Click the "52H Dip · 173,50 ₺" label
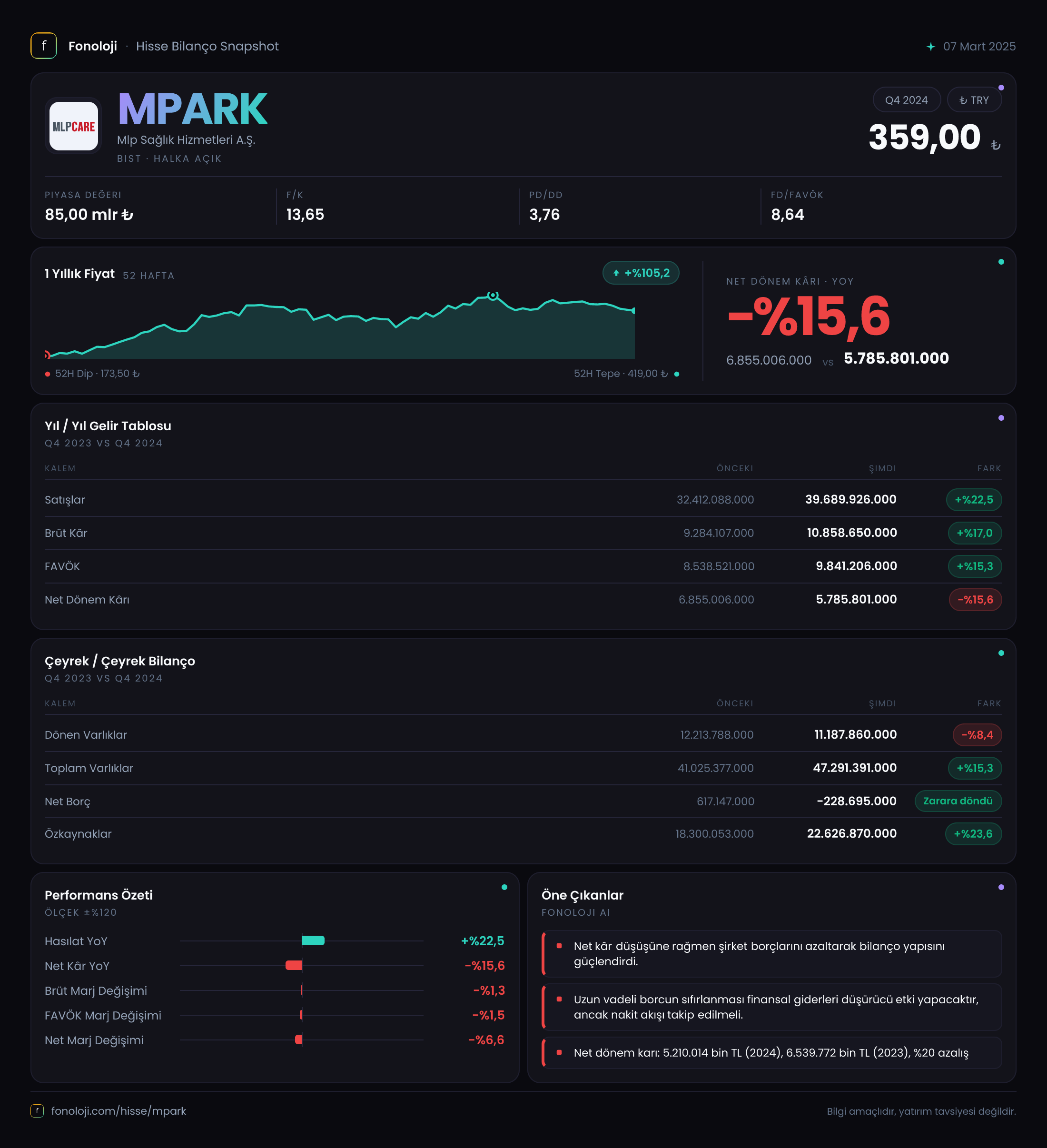Image resolution: width=1047 pixels, height=1148 pixels. [x=98, y=374]
